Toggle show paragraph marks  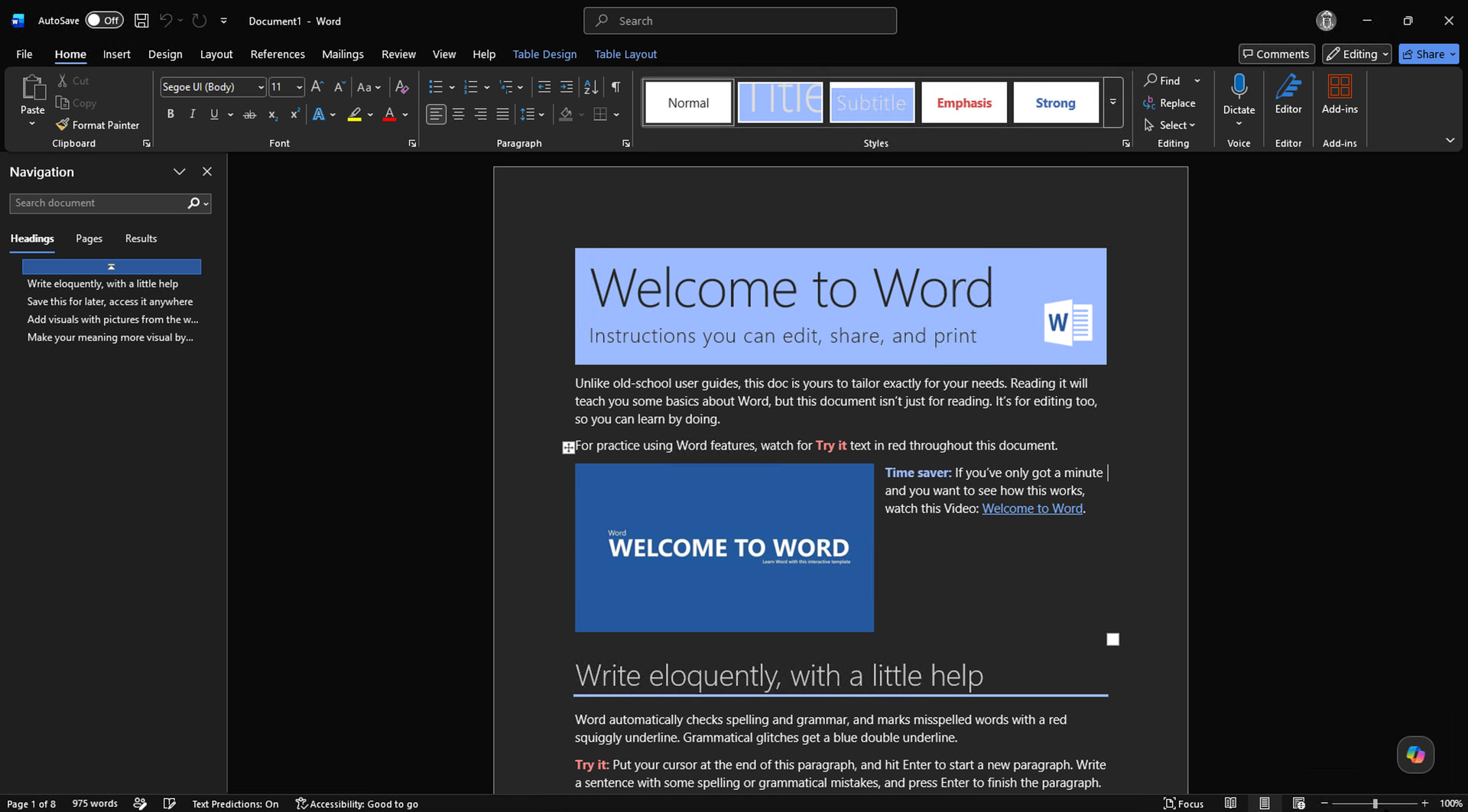point(615,87)
